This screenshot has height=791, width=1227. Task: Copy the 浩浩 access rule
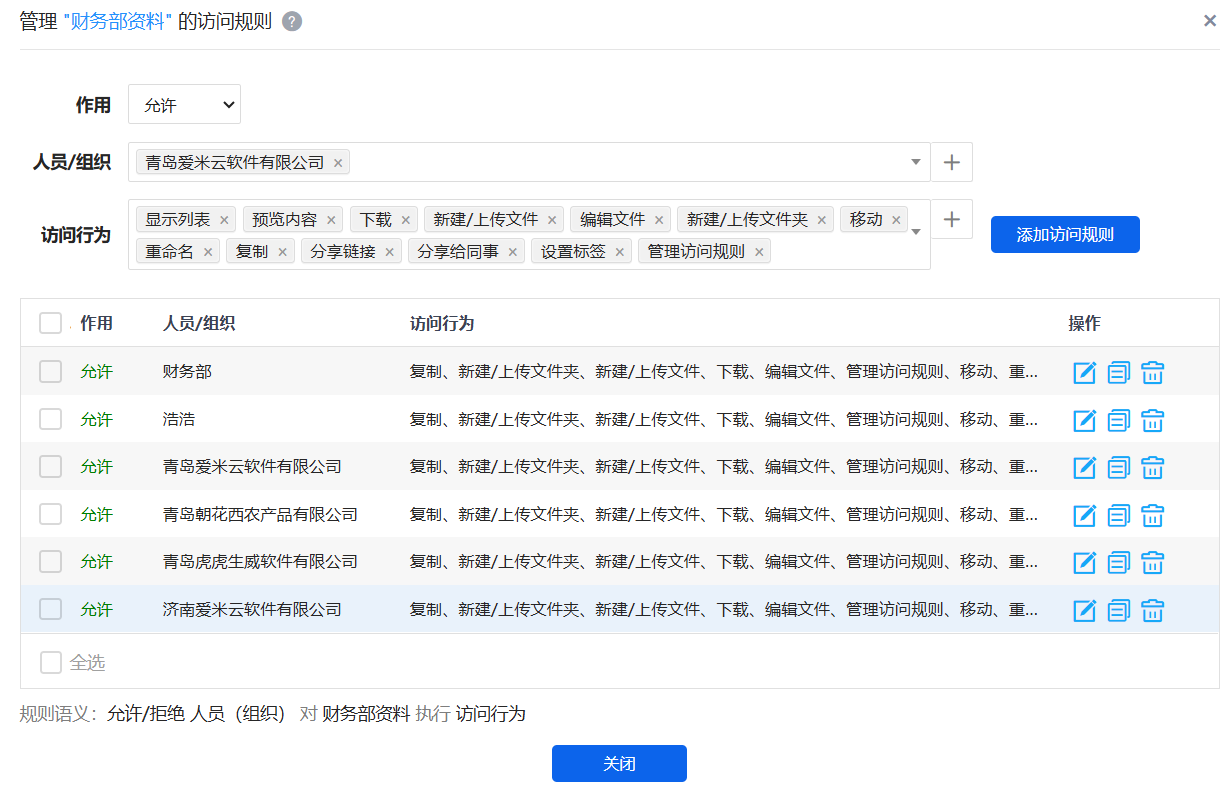tap(1118, 420)
